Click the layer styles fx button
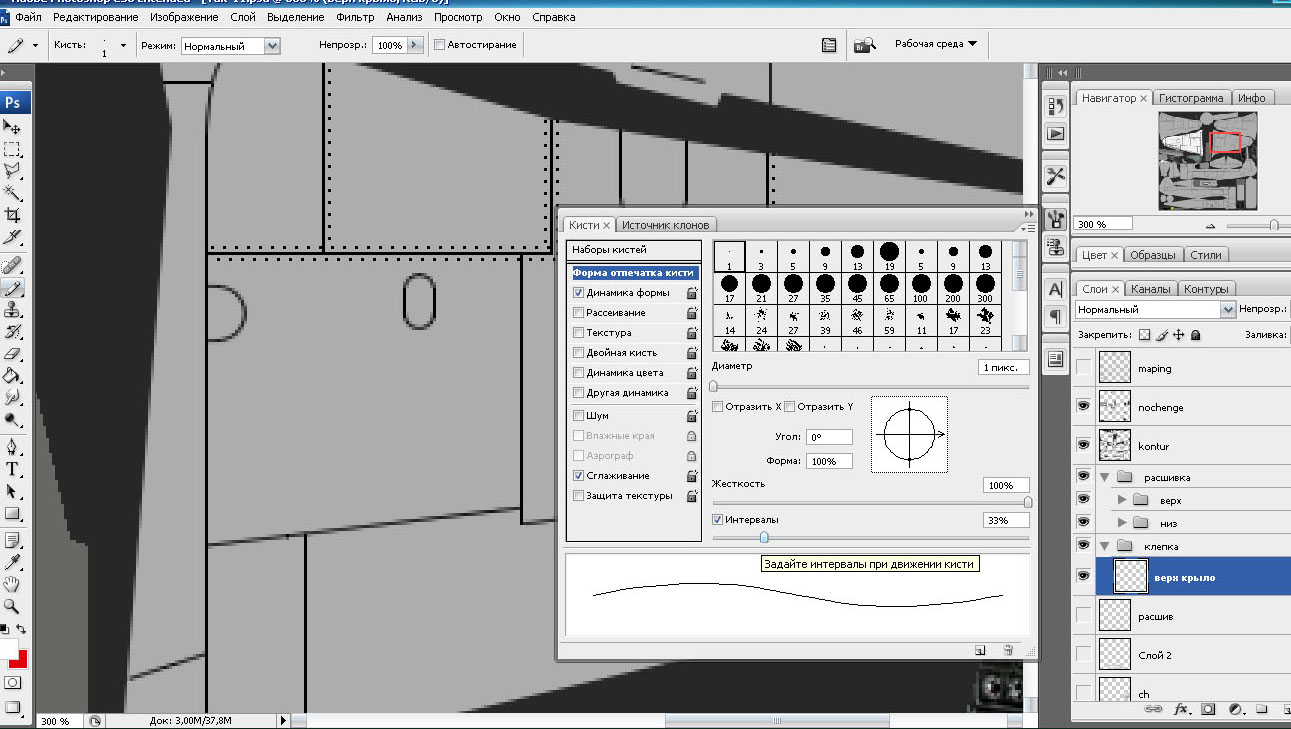The width and height of the screenshot is (1291, 729). tap(1181, 709)
